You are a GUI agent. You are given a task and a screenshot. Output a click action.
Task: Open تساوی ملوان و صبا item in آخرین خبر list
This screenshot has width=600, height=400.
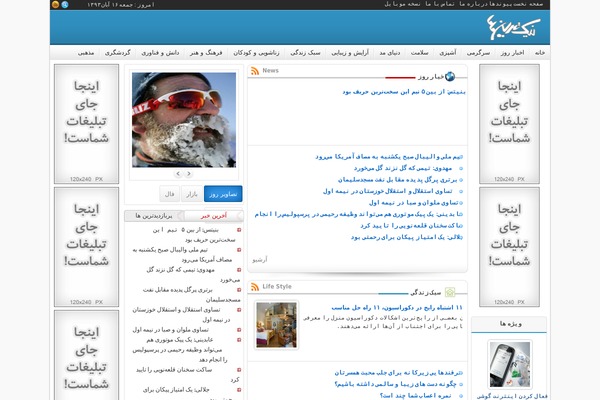point(171,330)
